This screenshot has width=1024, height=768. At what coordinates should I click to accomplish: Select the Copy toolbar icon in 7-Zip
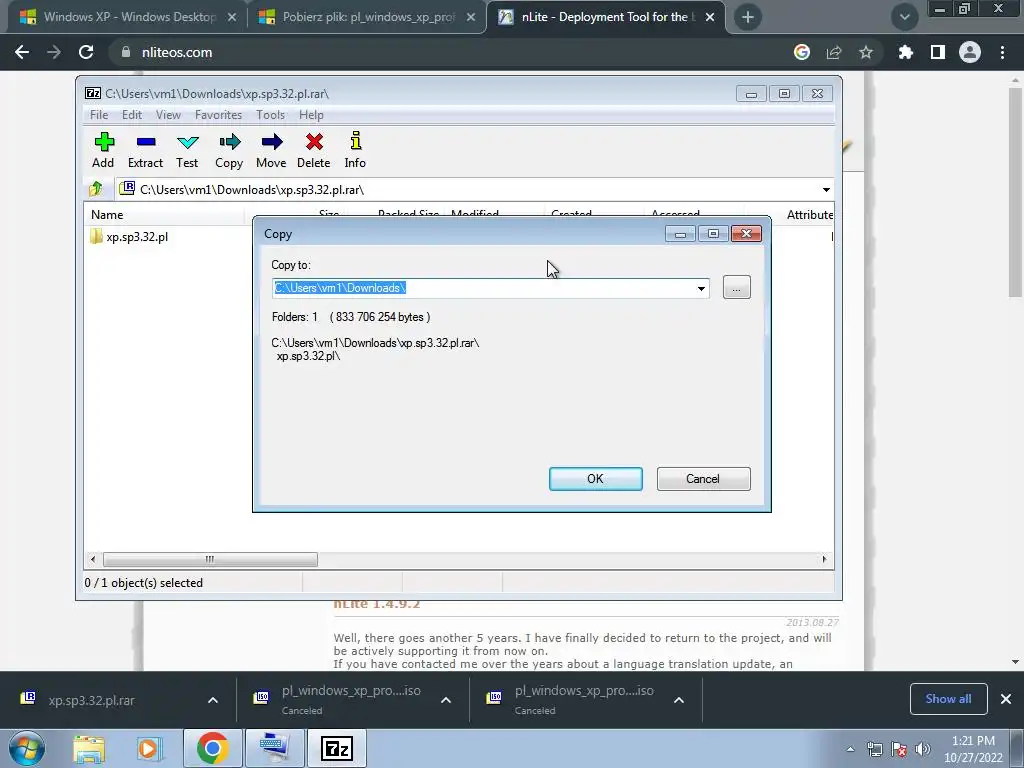[x=229, y=150]
